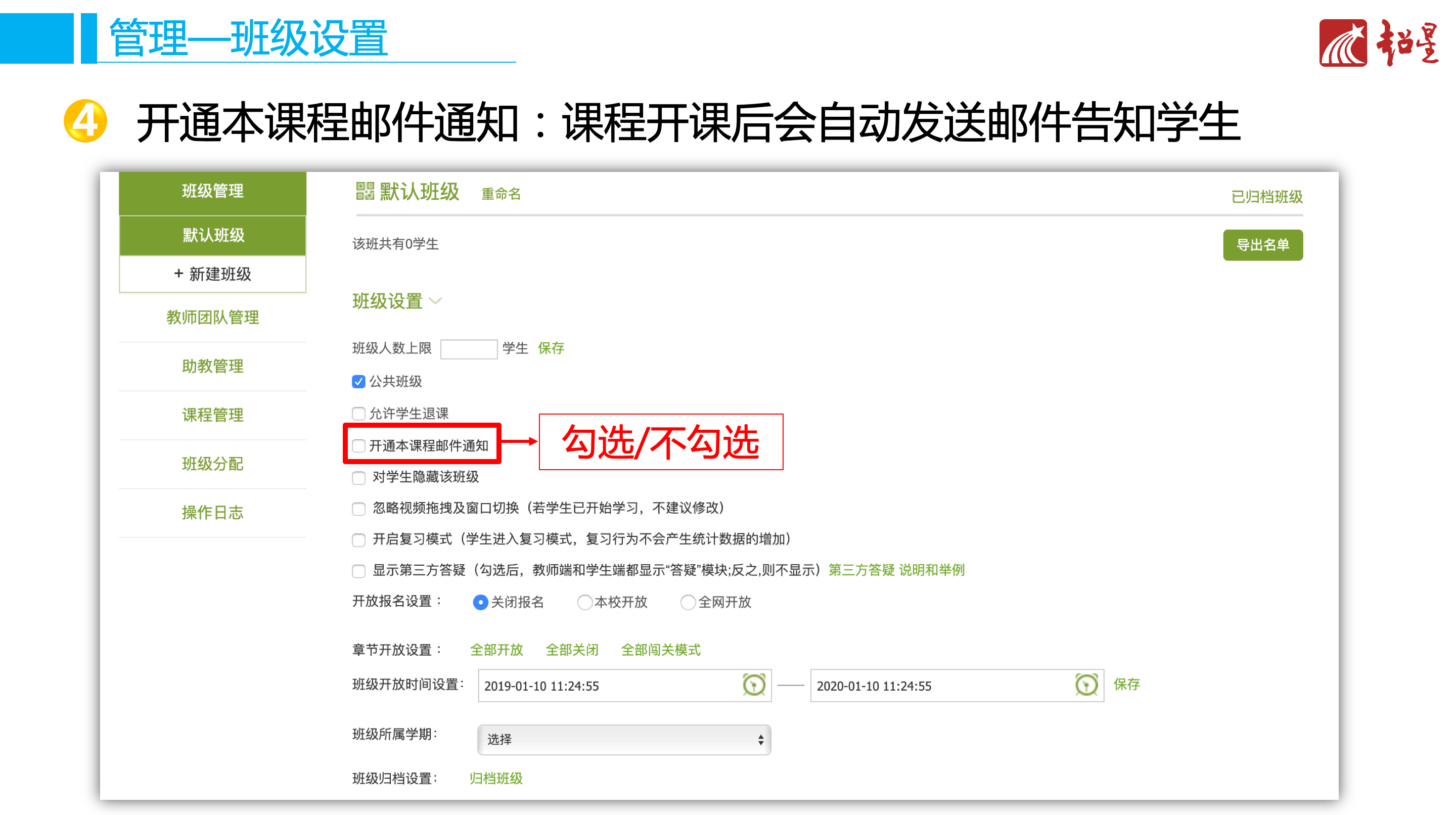Select 默认班级 in the class list

212,235
